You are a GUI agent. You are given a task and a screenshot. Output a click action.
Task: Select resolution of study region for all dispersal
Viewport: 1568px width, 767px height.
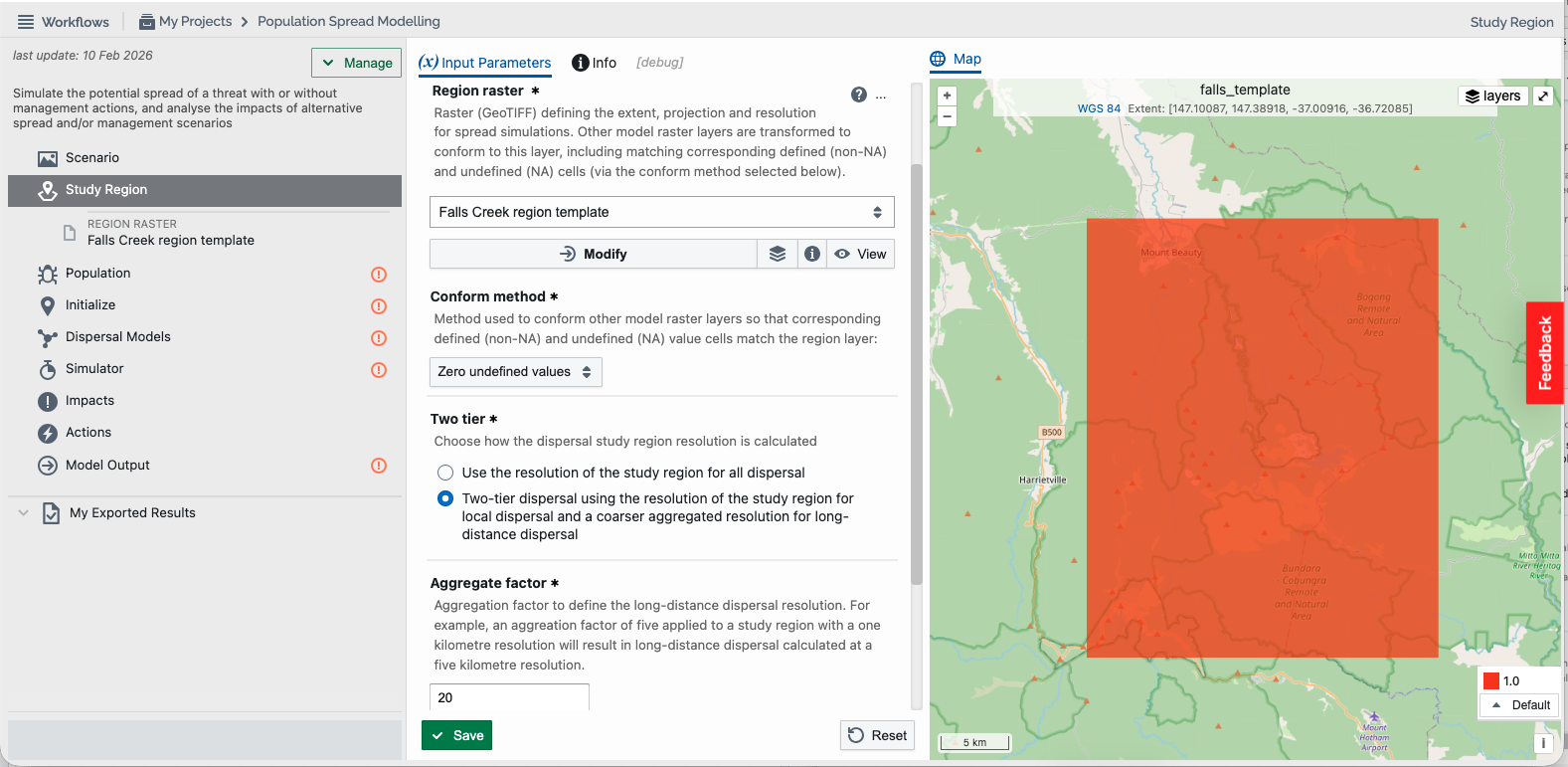pos(445,473)
